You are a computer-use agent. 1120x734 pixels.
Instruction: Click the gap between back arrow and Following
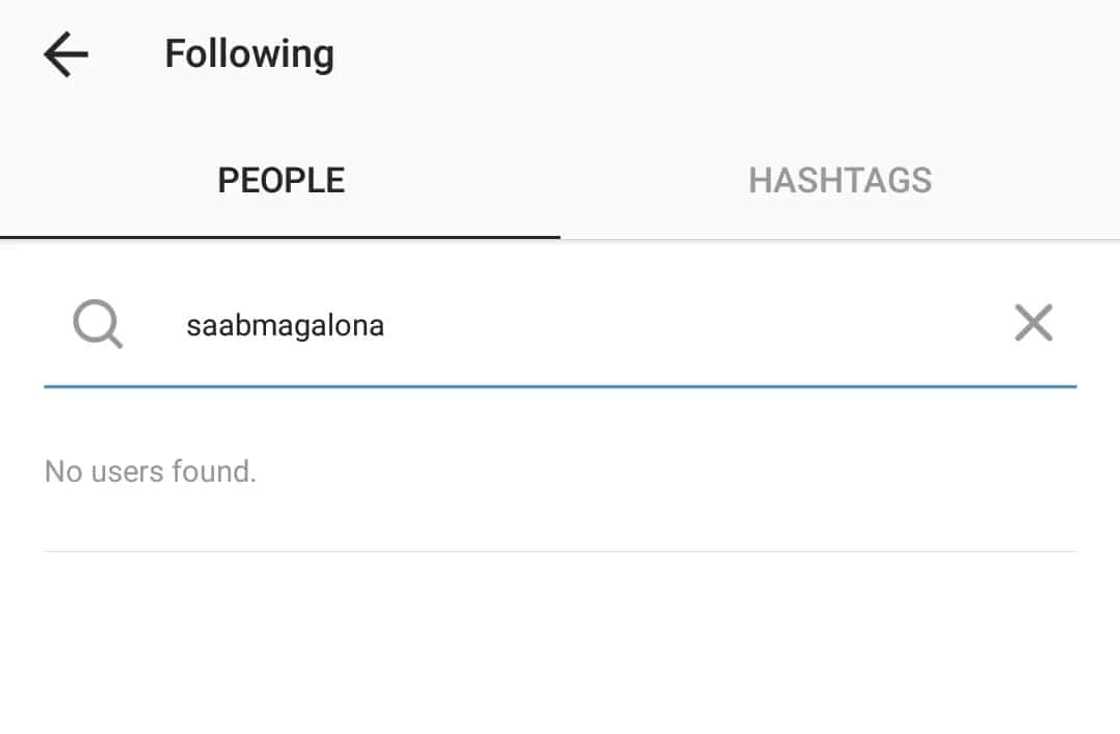(x=127, y=54)
